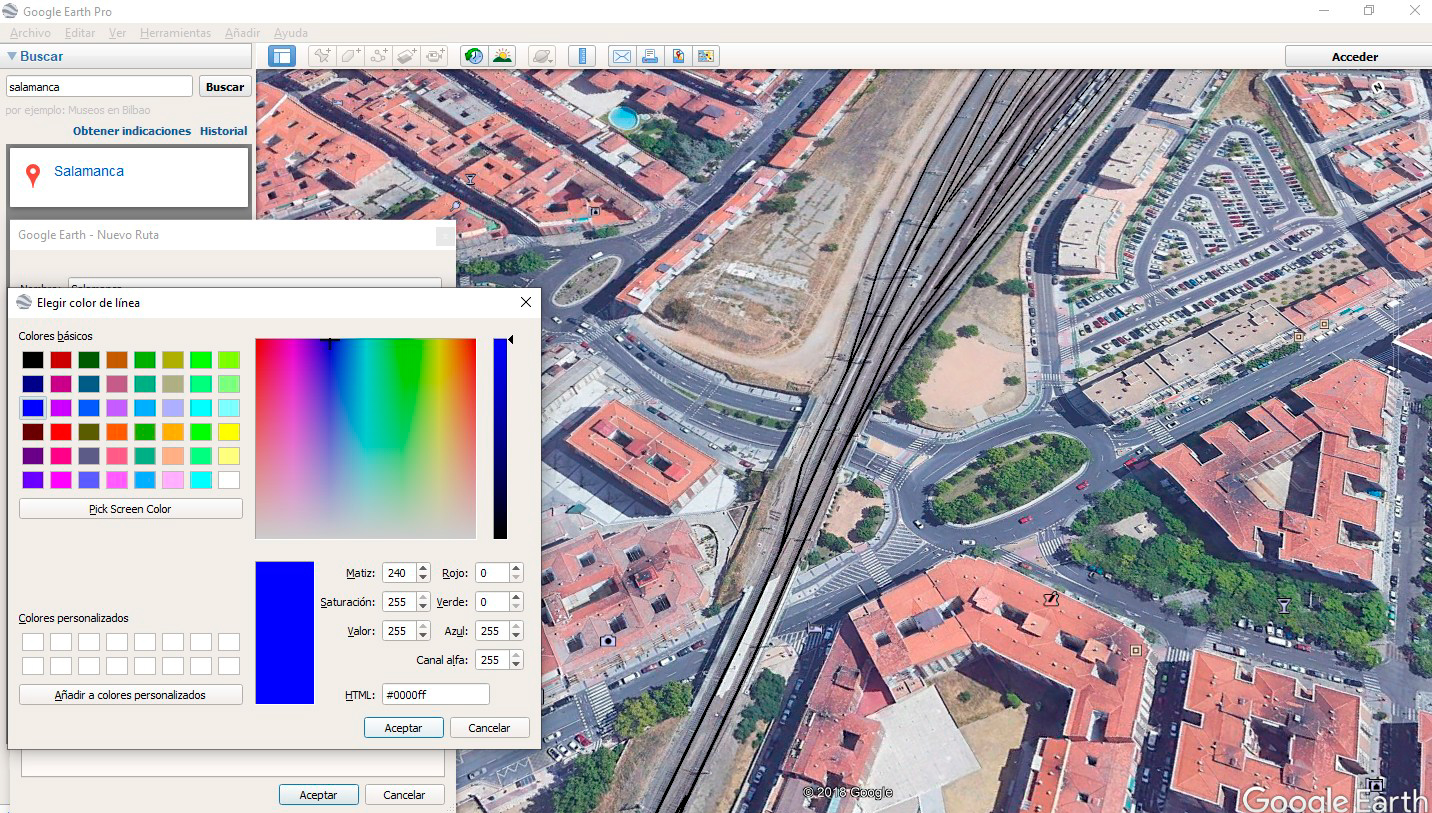Select the ruler tool icon
1432x813 pixels.
(x=582, y=56)
